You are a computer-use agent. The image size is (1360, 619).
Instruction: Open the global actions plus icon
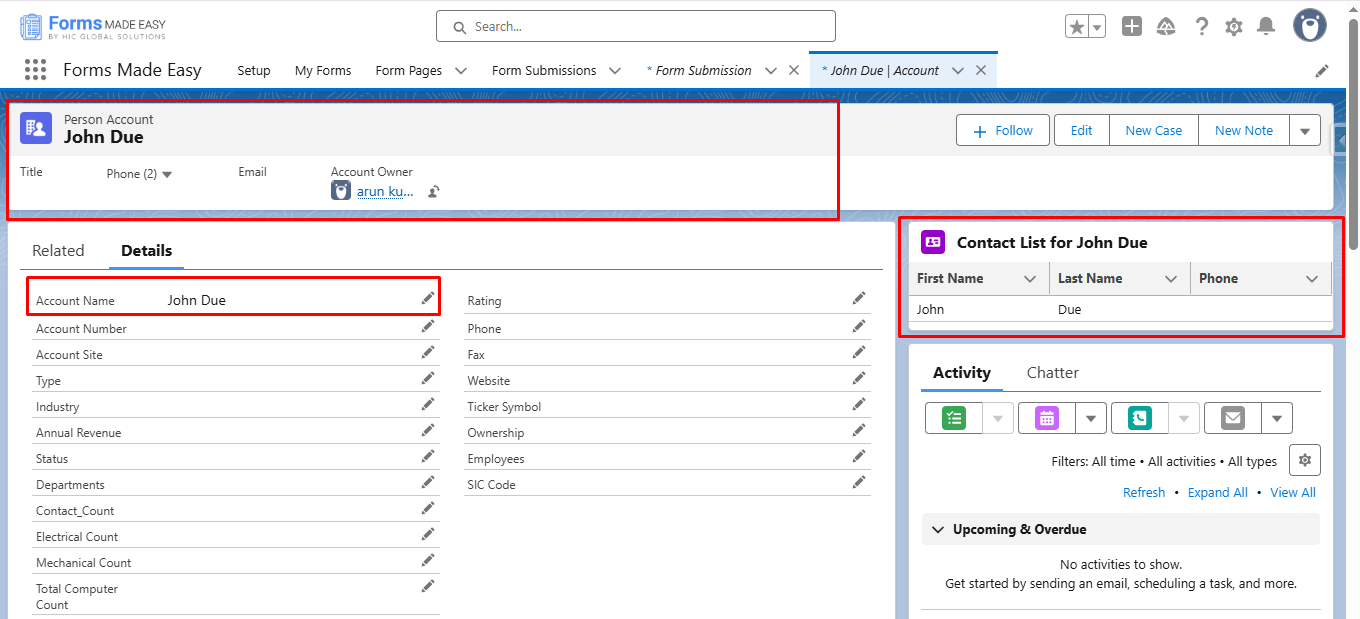[1131, 27]
